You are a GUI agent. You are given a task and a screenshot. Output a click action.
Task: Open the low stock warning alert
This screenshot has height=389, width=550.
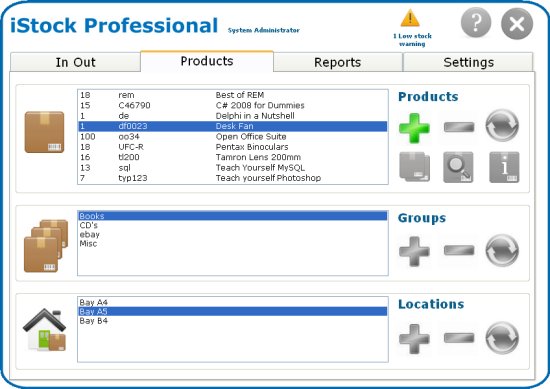coord(412,28)
